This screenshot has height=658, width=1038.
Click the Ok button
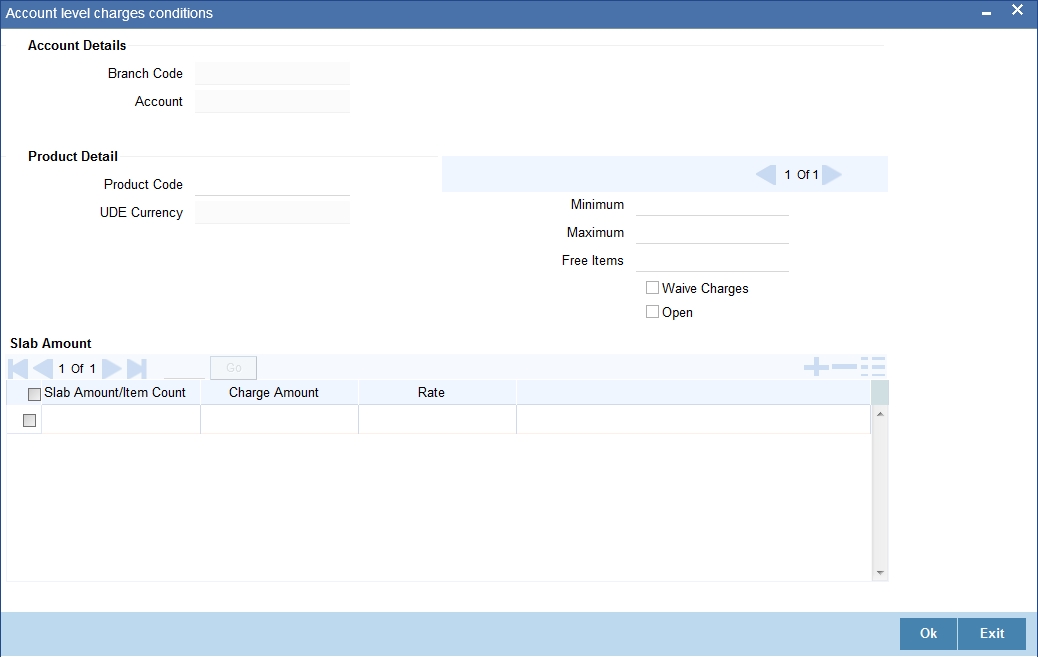(x=928, y=634)
